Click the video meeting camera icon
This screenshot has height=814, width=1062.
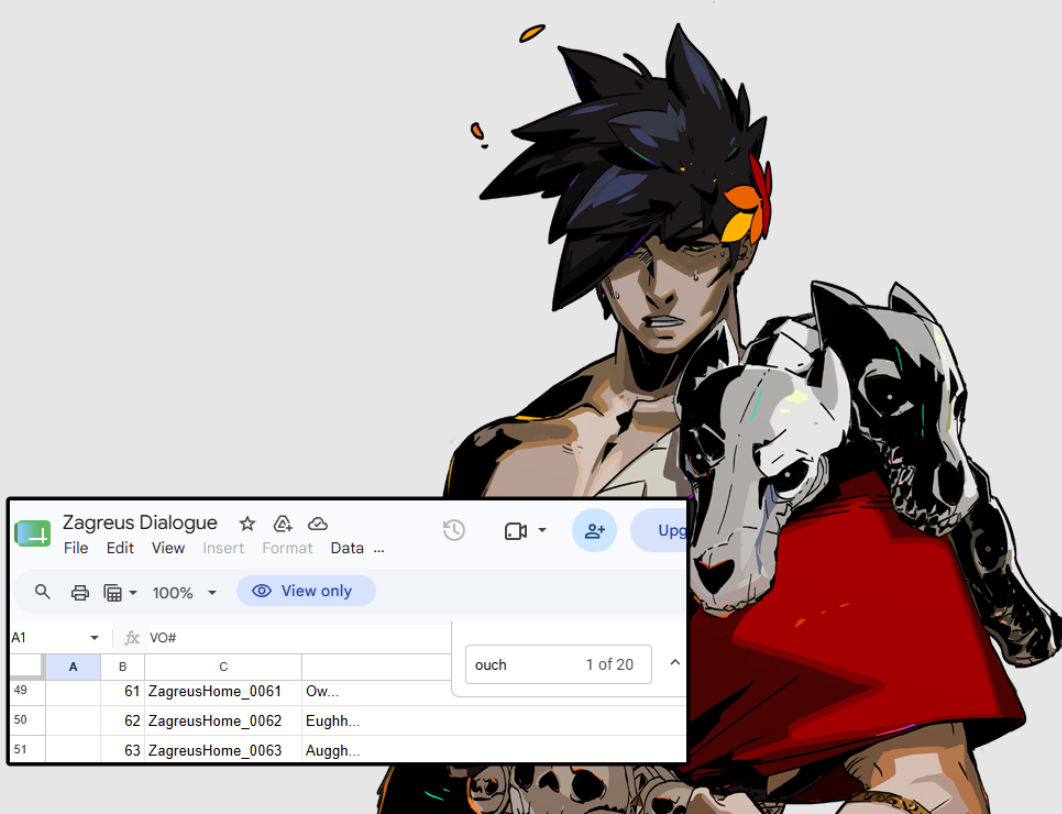click(516, 531)
